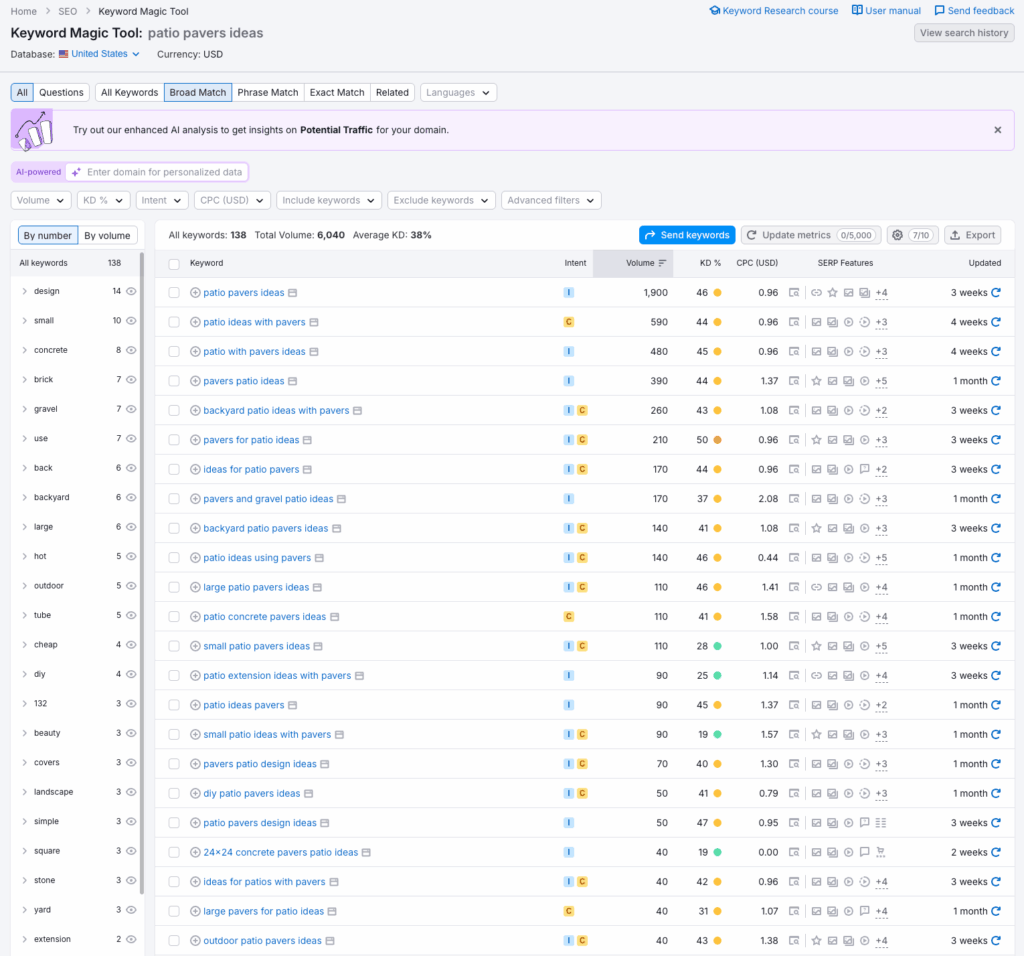Expand the concrete keyword group
The height and width of the screenshot is (956, 1024).
pyautogui.click(x=24, y=350)
